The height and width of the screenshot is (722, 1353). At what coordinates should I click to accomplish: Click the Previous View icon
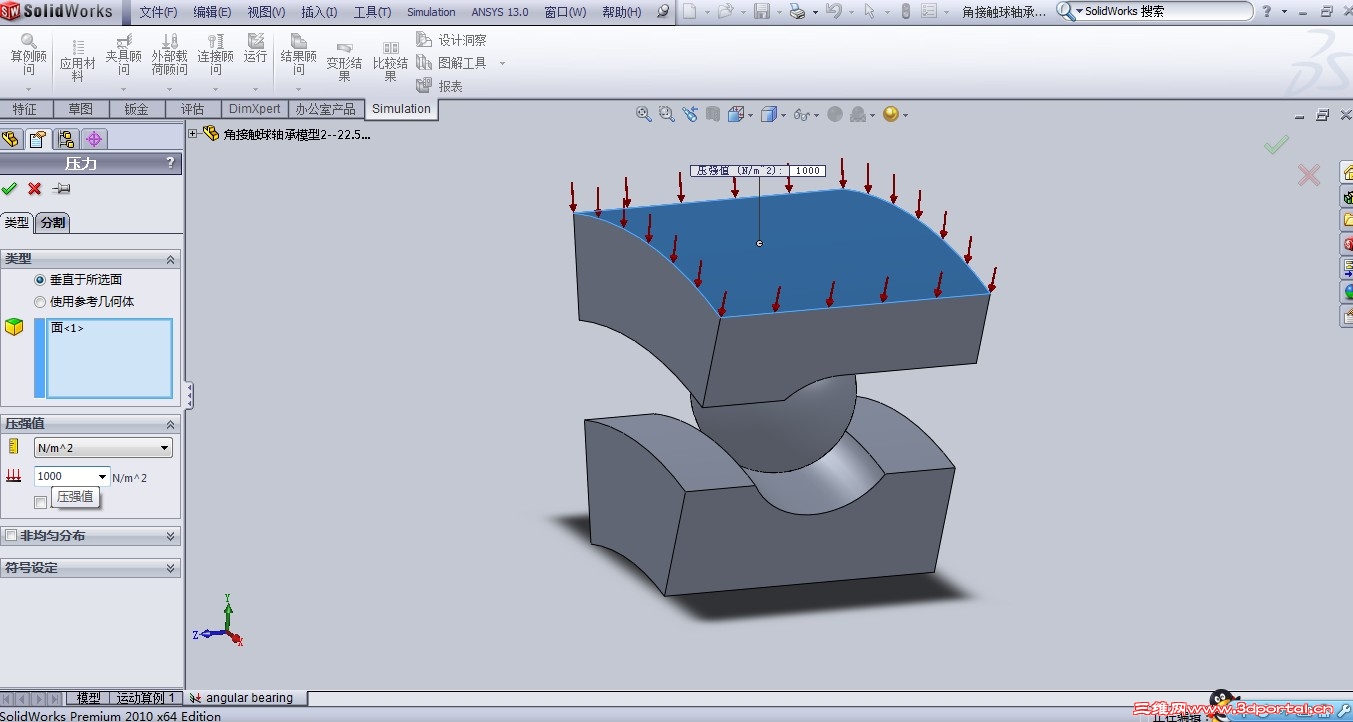(x=690, y=114)
